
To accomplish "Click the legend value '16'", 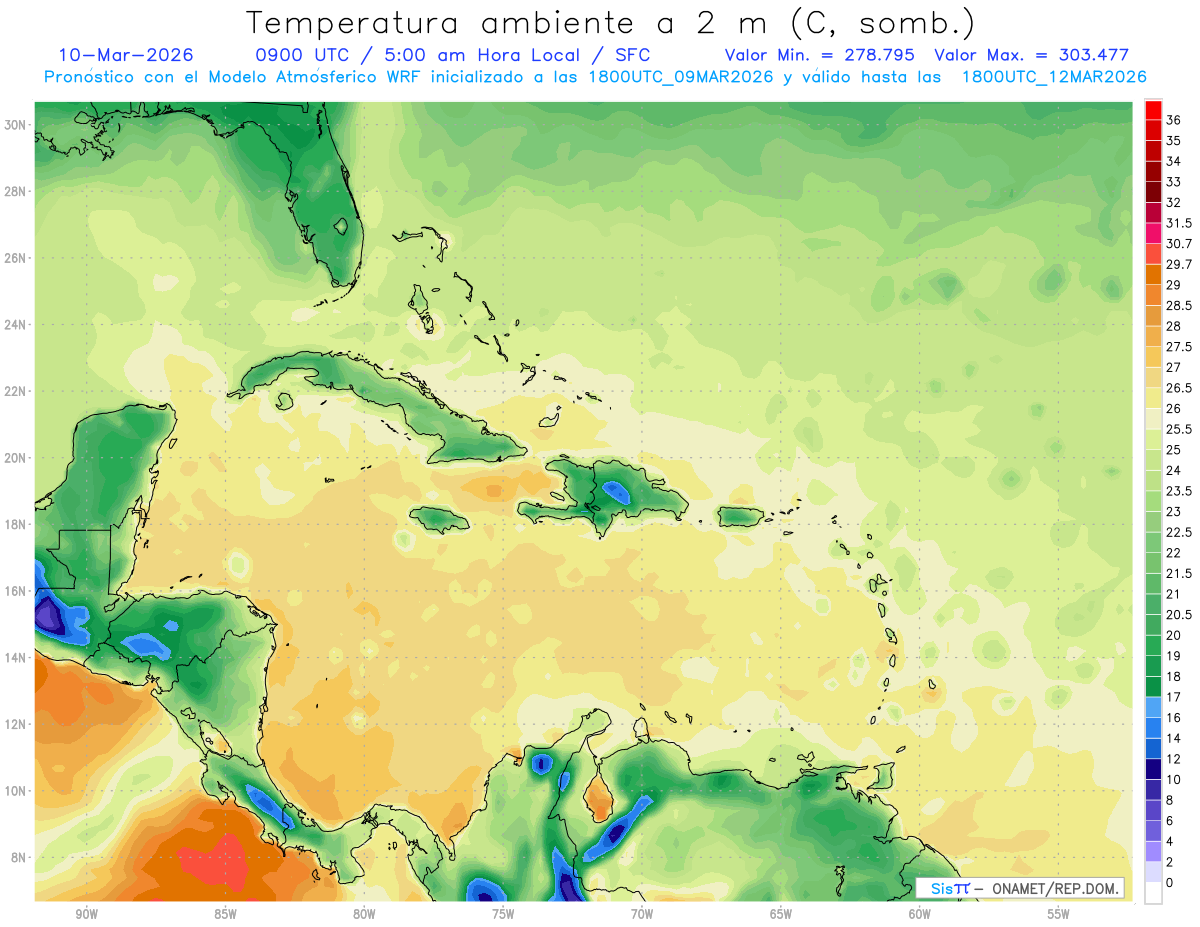I will [x=1174, y=718].
